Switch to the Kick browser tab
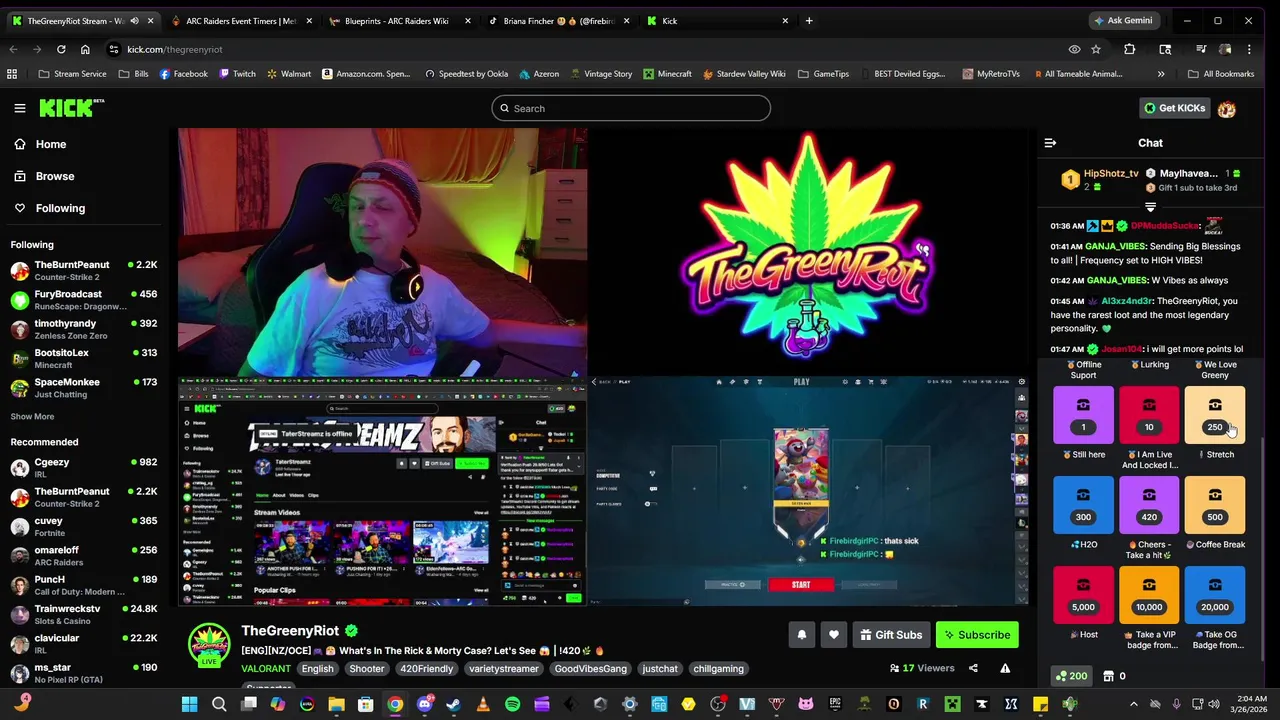Image resolution: width=1280 pixels, height=720 pixels. coord(716,20)
